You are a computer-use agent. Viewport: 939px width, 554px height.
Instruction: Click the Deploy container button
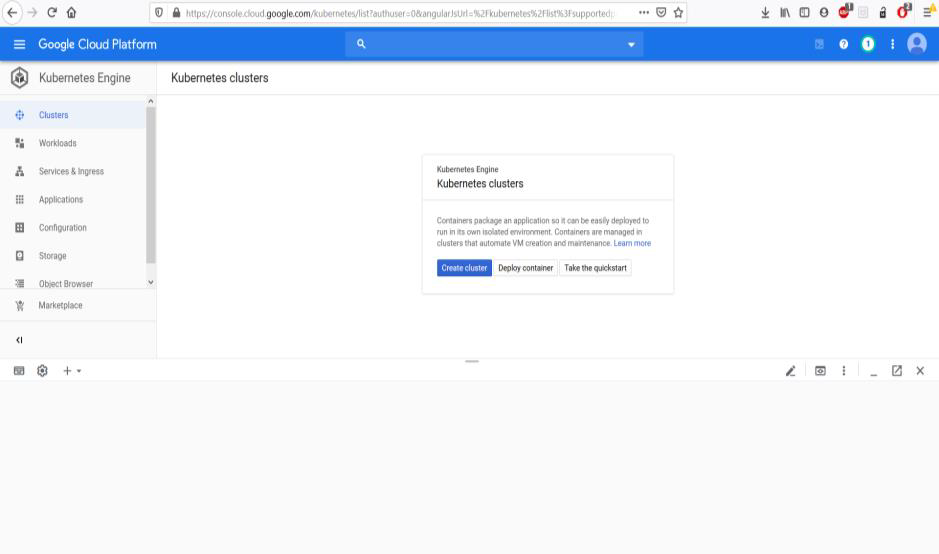pos(525,268)
